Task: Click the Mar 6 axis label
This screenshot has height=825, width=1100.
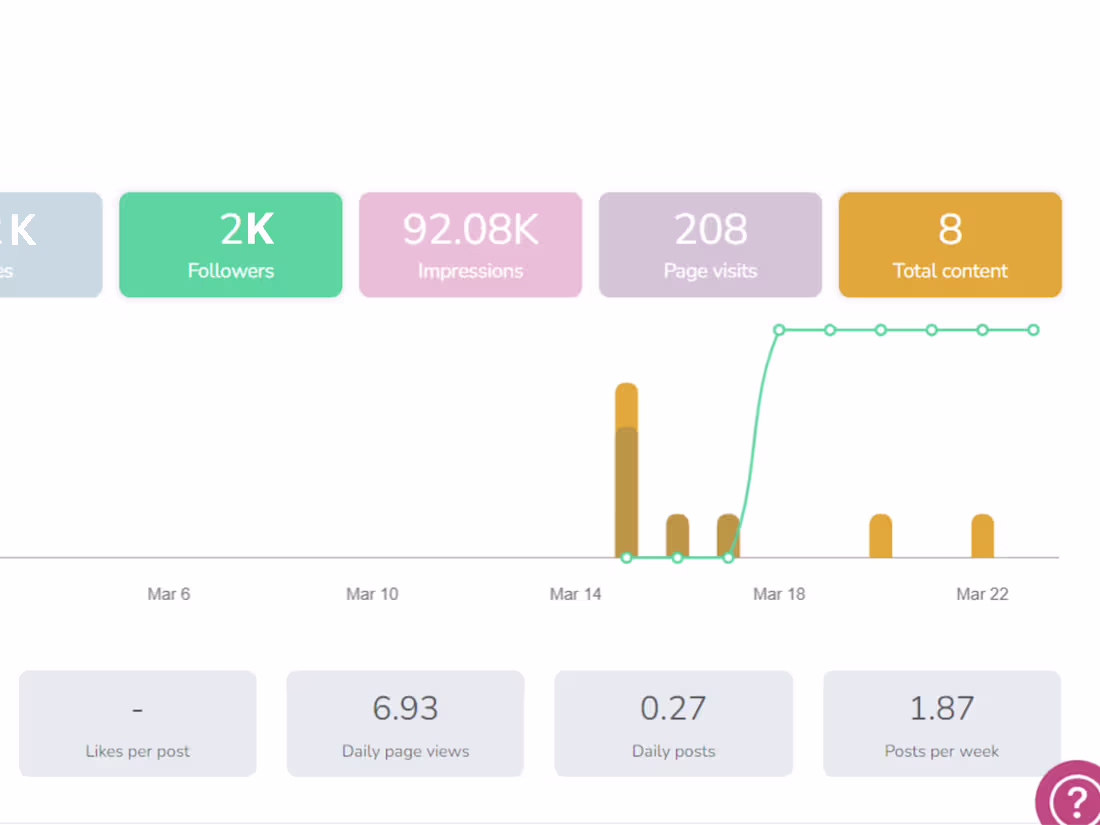Action: pyautogui.click(x=168, y=594)
